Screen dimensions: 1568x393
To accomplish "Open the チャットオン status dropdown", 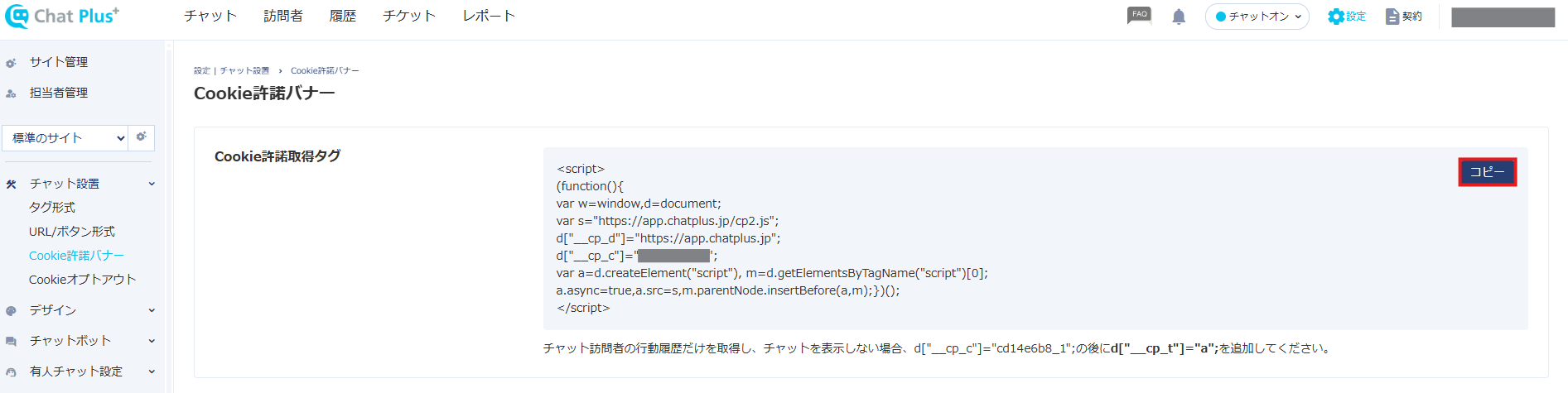I will tap(1257, 17).
